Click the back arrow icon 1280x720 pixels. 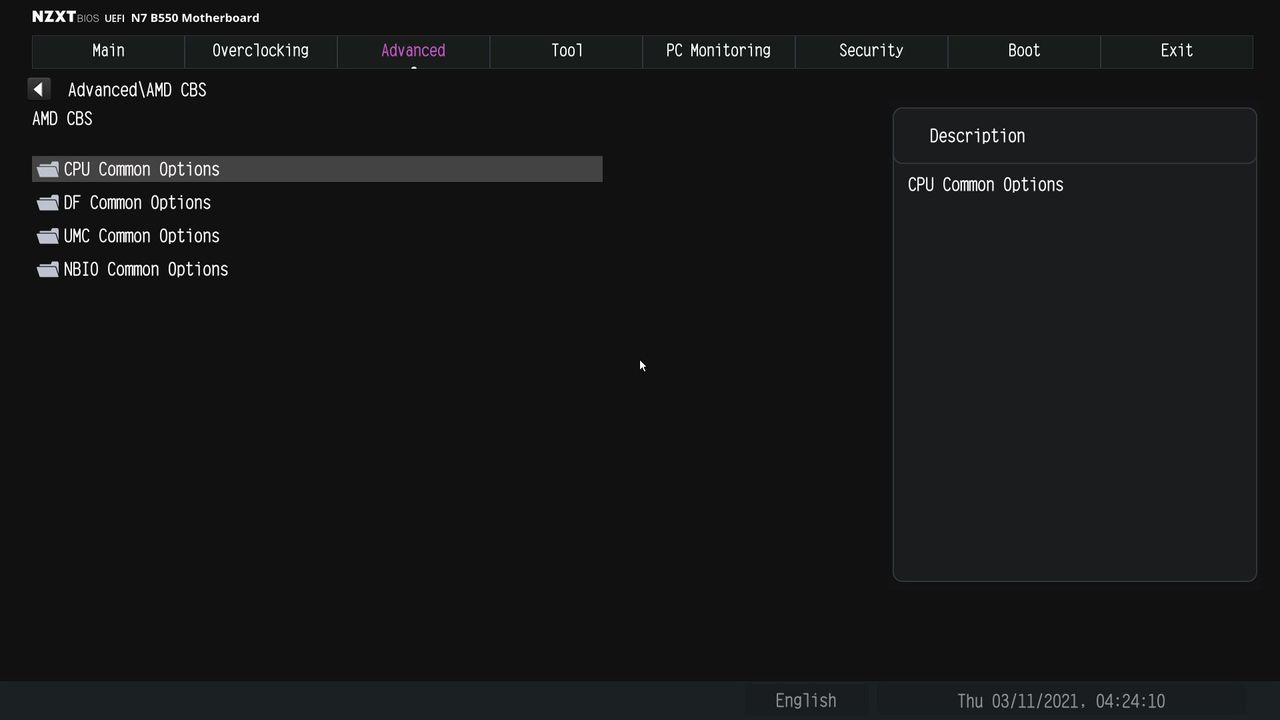pos(38,89)
